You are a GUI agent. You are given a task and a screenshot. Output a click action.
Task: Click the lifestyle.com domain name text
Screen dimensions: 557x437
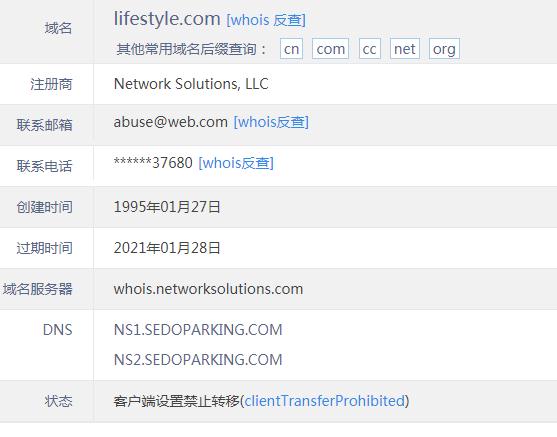167,18
